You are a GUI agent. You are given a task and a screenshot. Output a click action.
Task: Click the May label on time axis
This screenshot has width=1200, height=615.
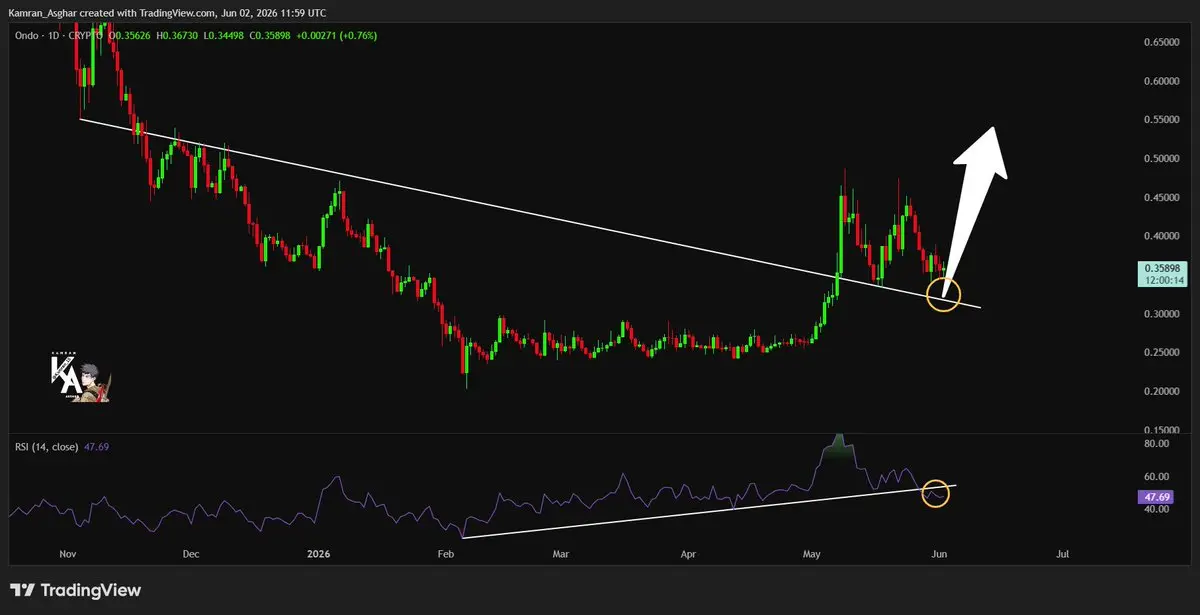pyautogui.click(x=809, y=554)
